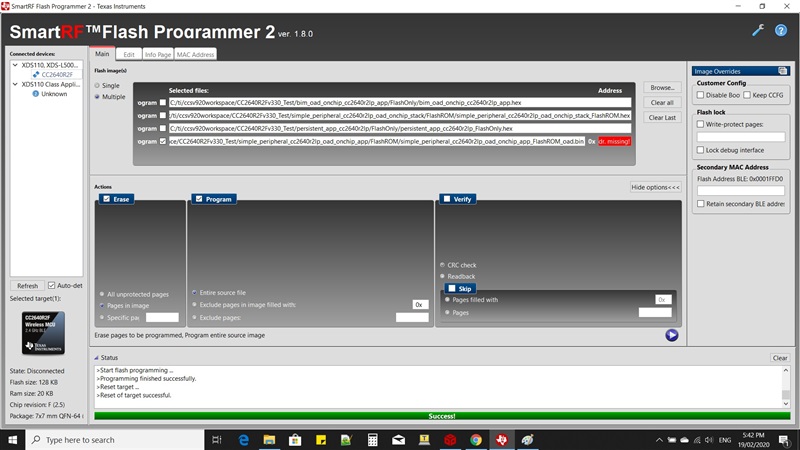800x450 pixels.
Task: Click Hide options to collapse options
Action: [655, 187]
